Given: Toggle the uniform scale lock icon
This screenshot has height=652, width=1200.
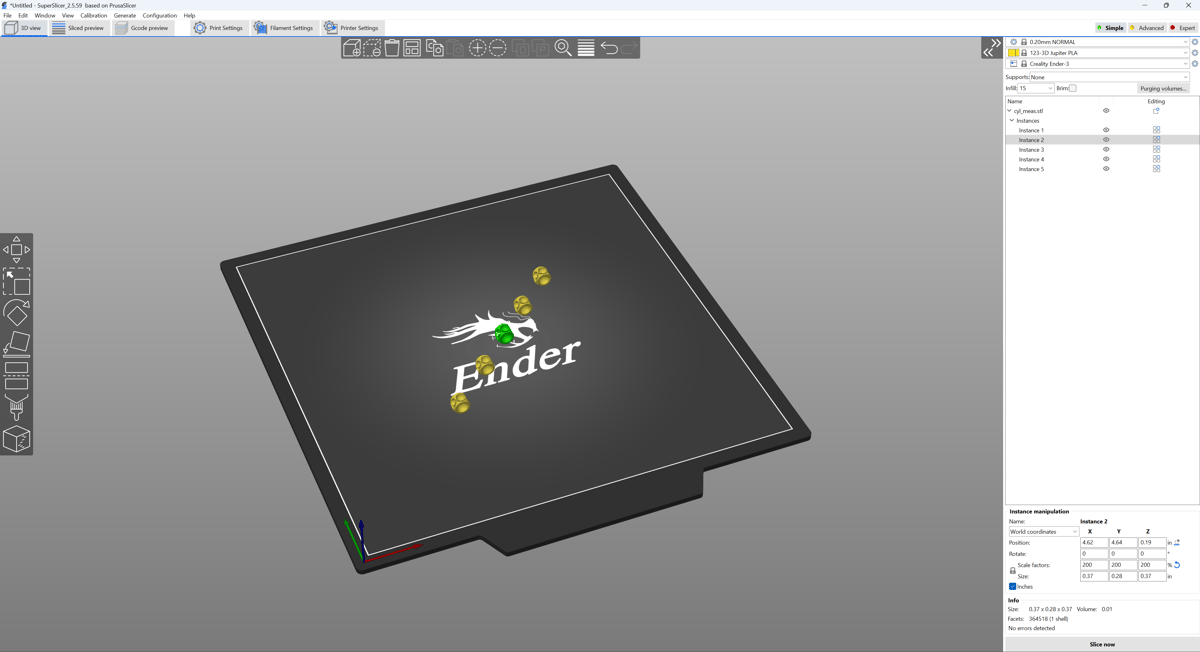Looking at the screenshot, I should 1012,571.
